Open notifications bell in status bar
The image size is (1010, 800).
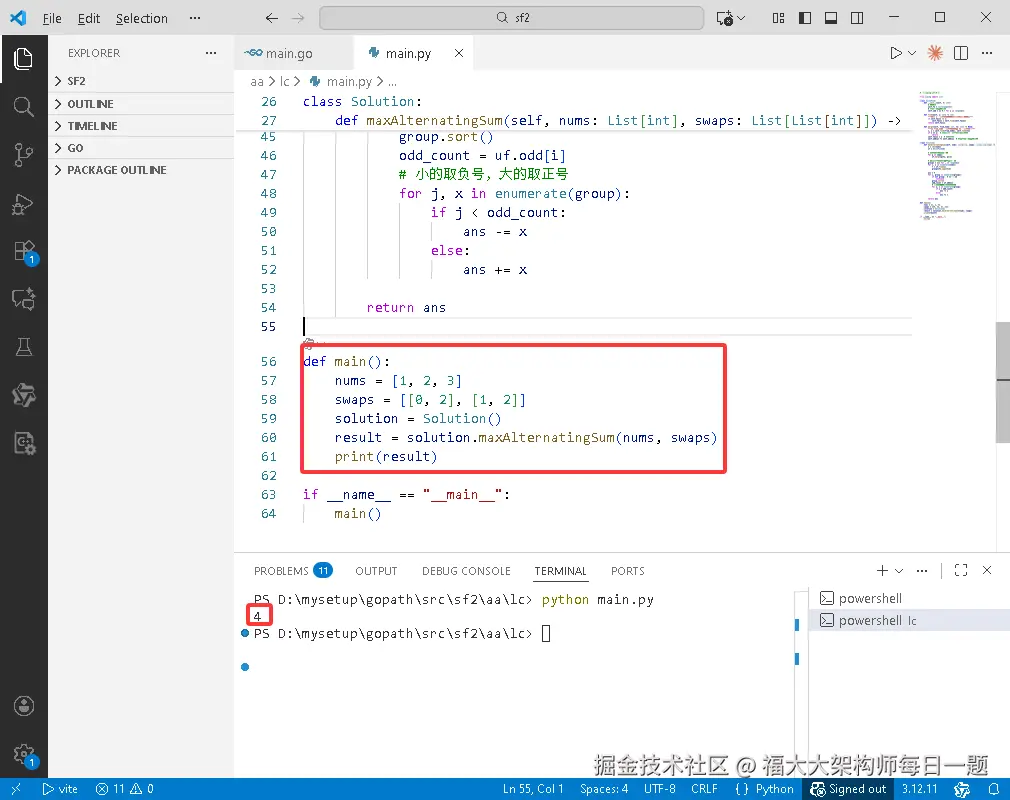click(x=994, y=788)
